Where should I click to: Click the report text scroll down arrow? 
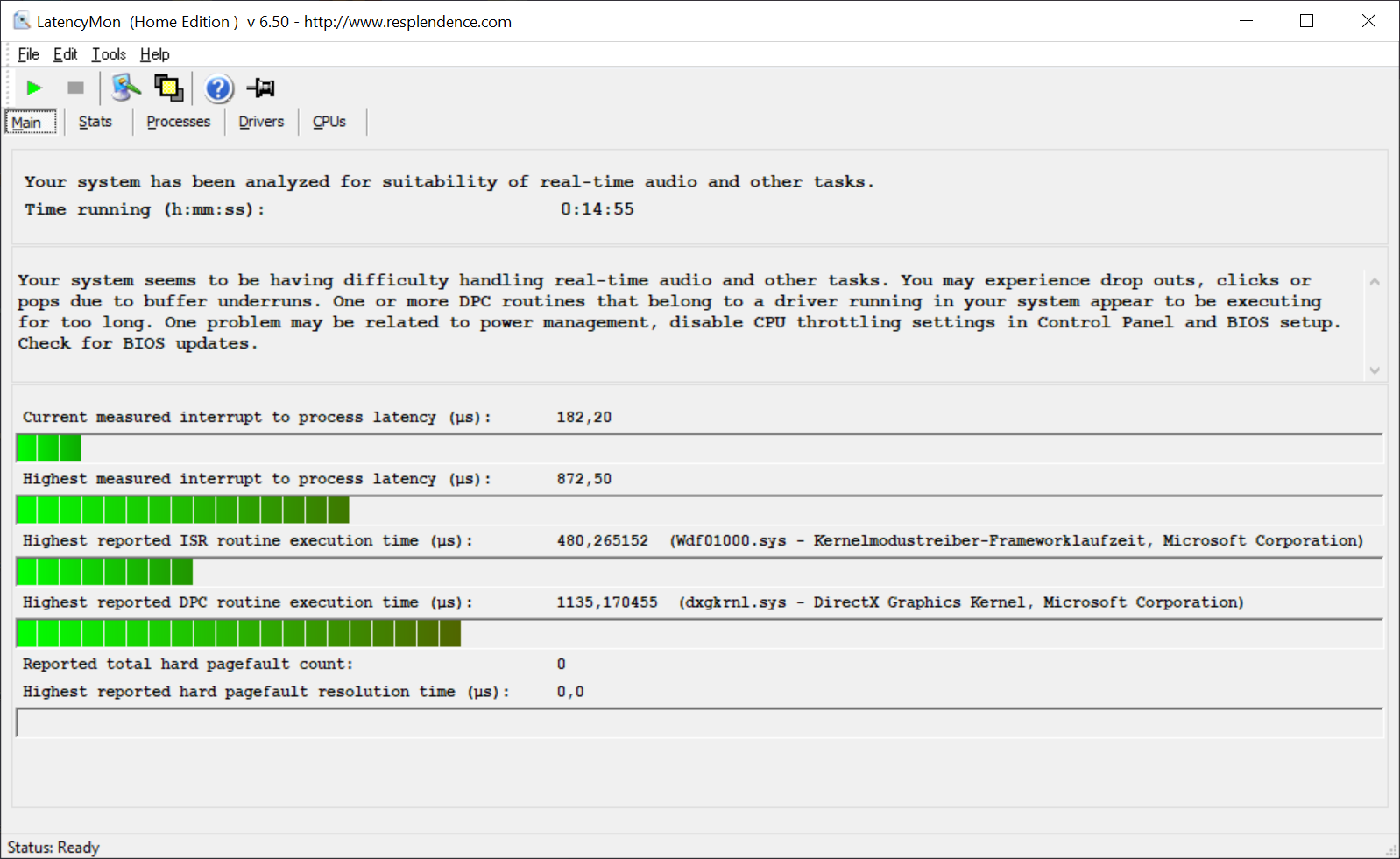(1375, 370)
